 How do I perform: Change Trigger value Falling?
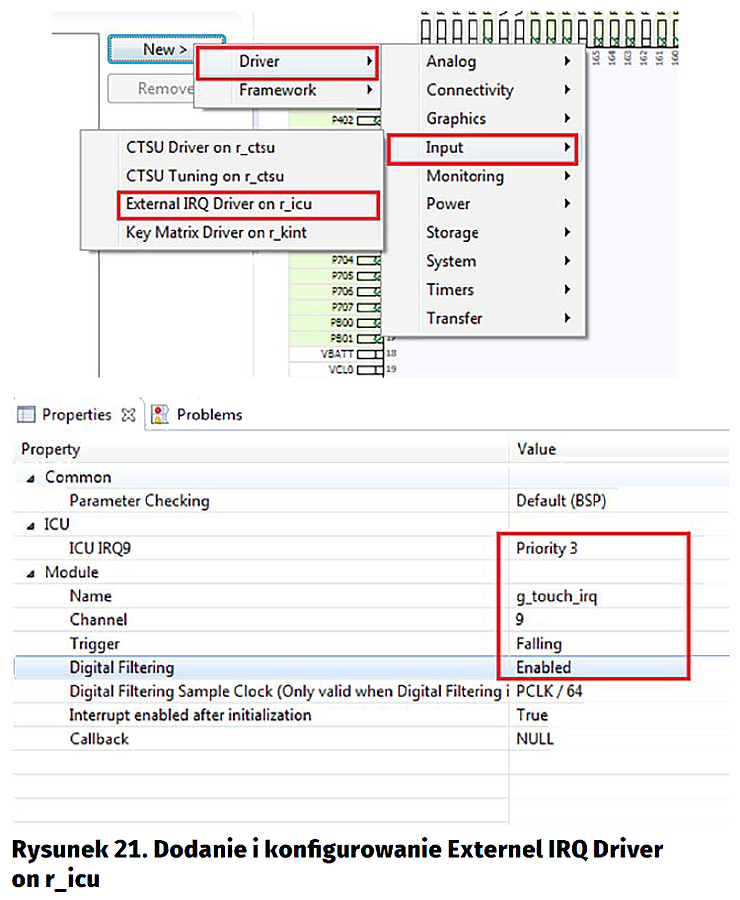[539, 644]
